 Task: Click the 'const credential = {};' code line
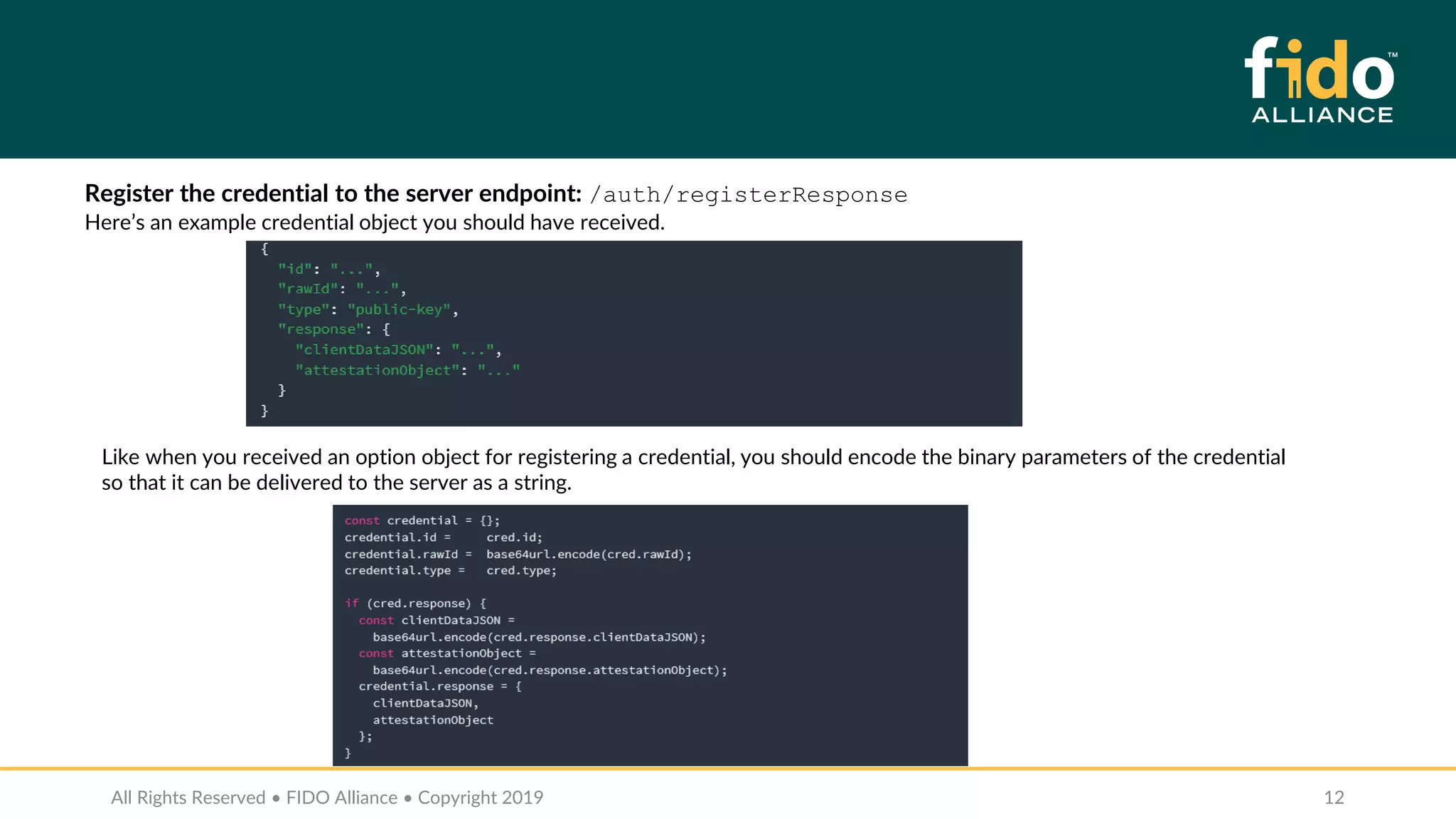pyautogui.click(x=422, y=520)
